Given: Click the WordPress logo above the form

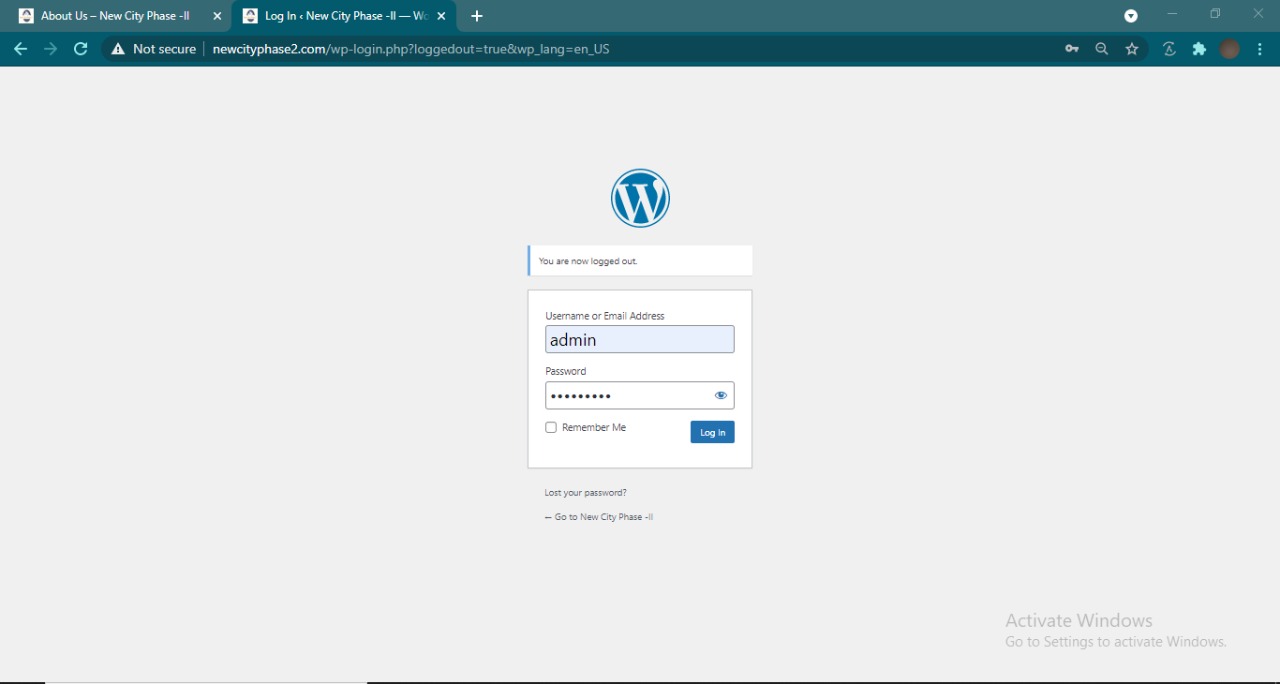Looking at the screenshot, I should (640, 198).
